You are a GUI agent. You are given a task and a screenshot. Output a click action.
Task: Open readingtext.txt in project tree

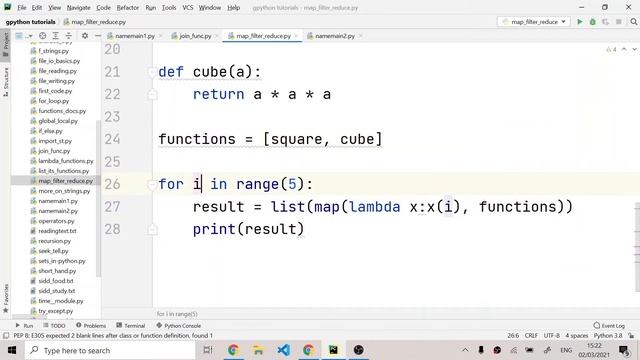[57, 231]
